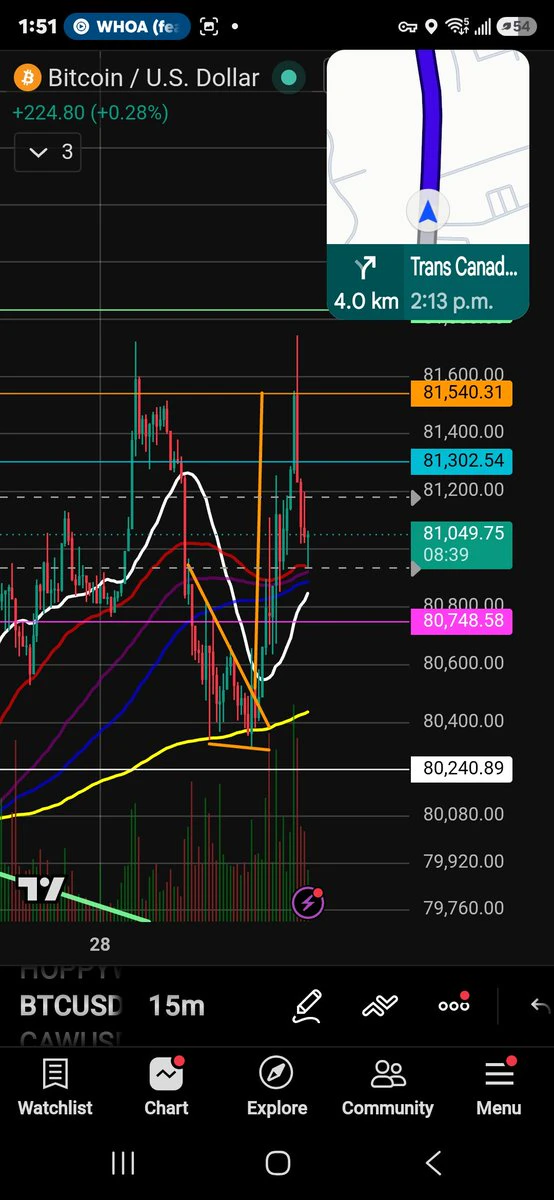The height and width of the screenshot is (1200, 554).
Task: Tap the 80,400.00 price axis value
Action: pyautogui.click(x=463, y=720)
